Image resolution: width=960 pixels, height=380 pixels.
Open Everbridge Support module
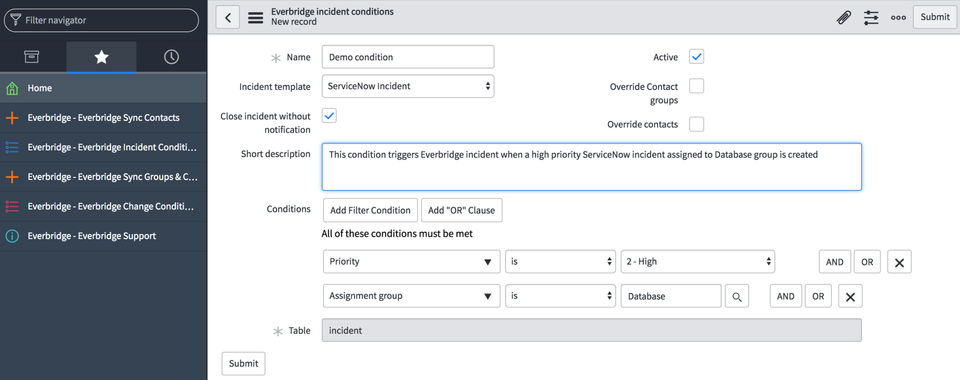point(103,236)
